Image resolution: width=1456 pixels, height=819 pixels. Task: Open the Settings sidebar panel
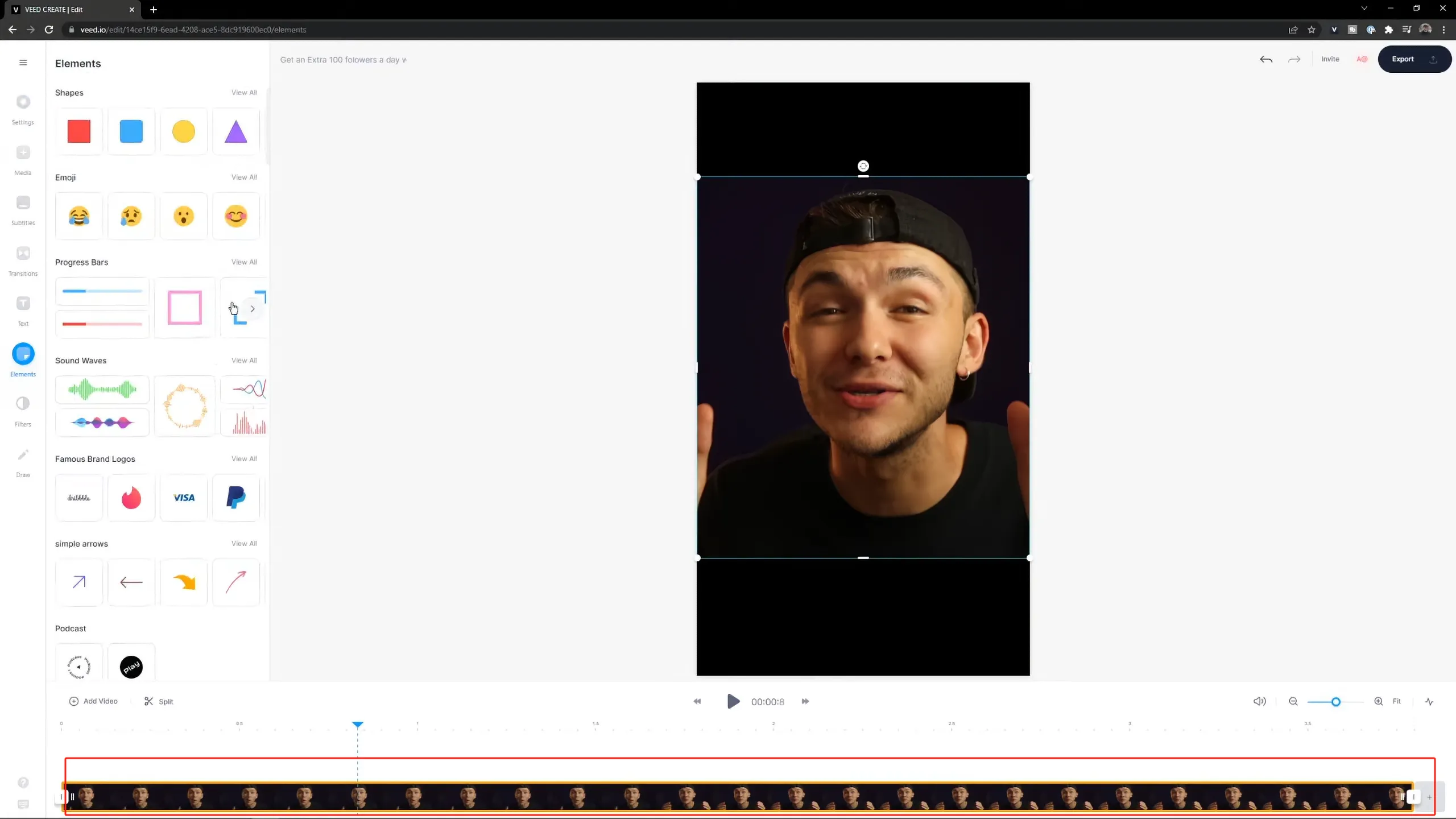tap(23, 109)
